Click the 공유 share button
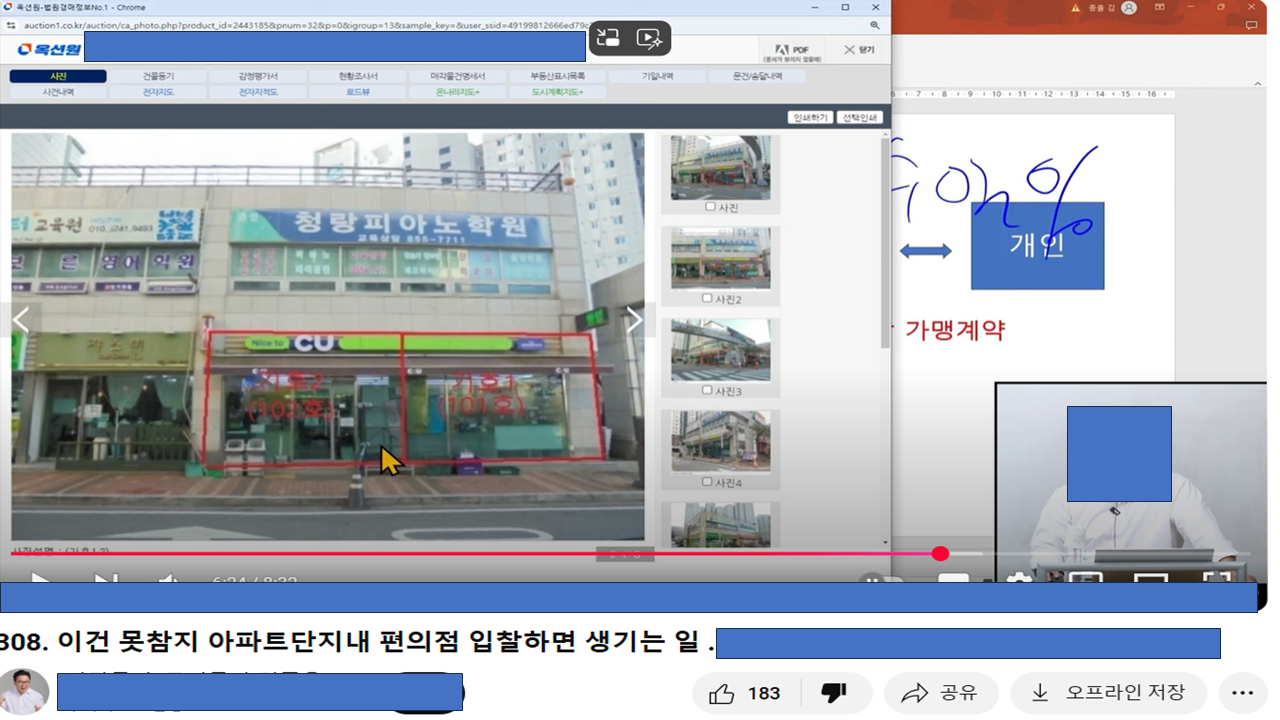The height and width of the screenshot is (720, 1280). tap(940, 693)
